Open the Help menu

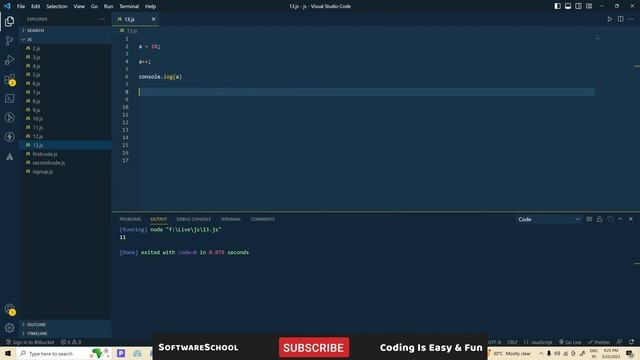(x=150, y=6)
